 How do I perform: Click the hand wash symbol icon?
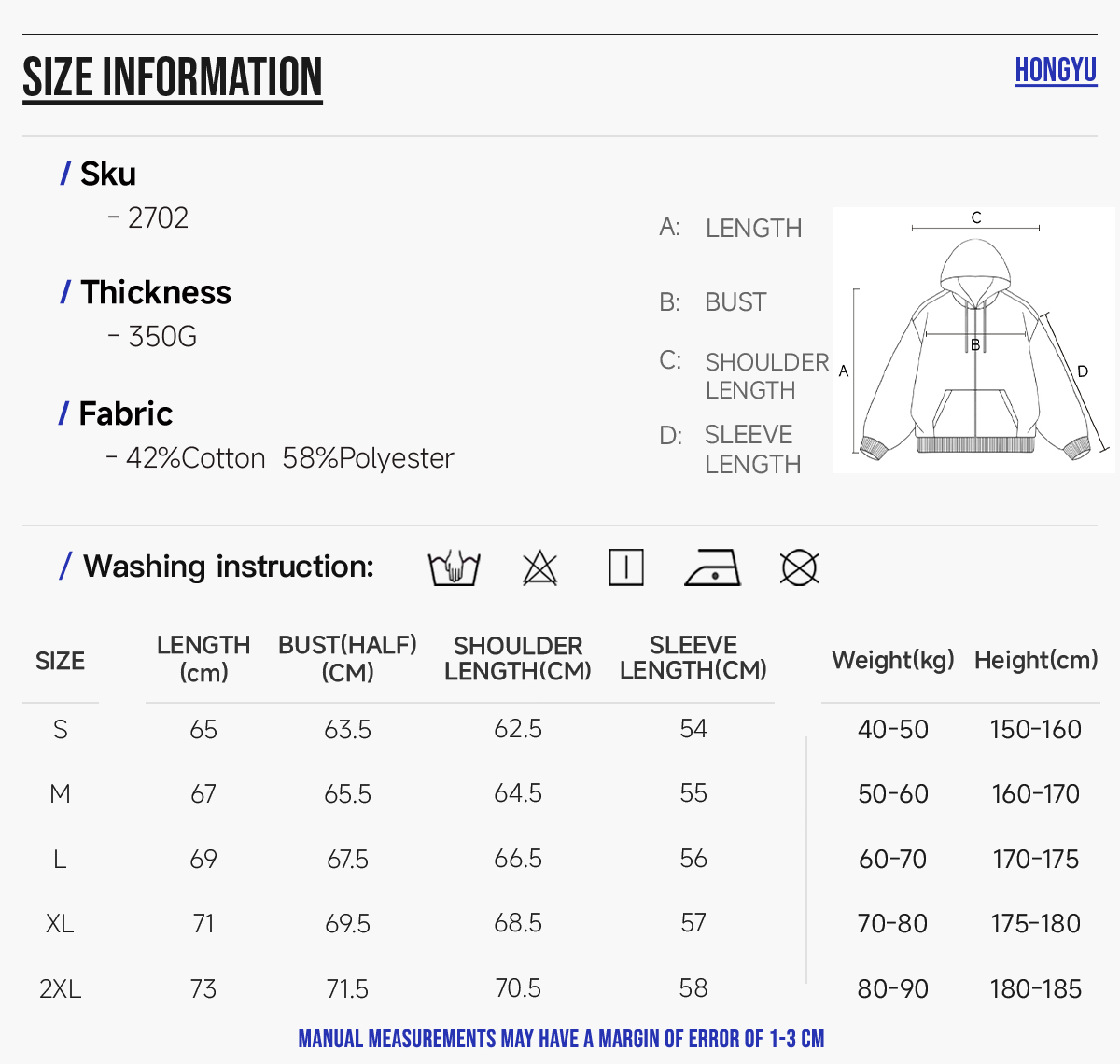pyautogui.click(x=454, y=567)
